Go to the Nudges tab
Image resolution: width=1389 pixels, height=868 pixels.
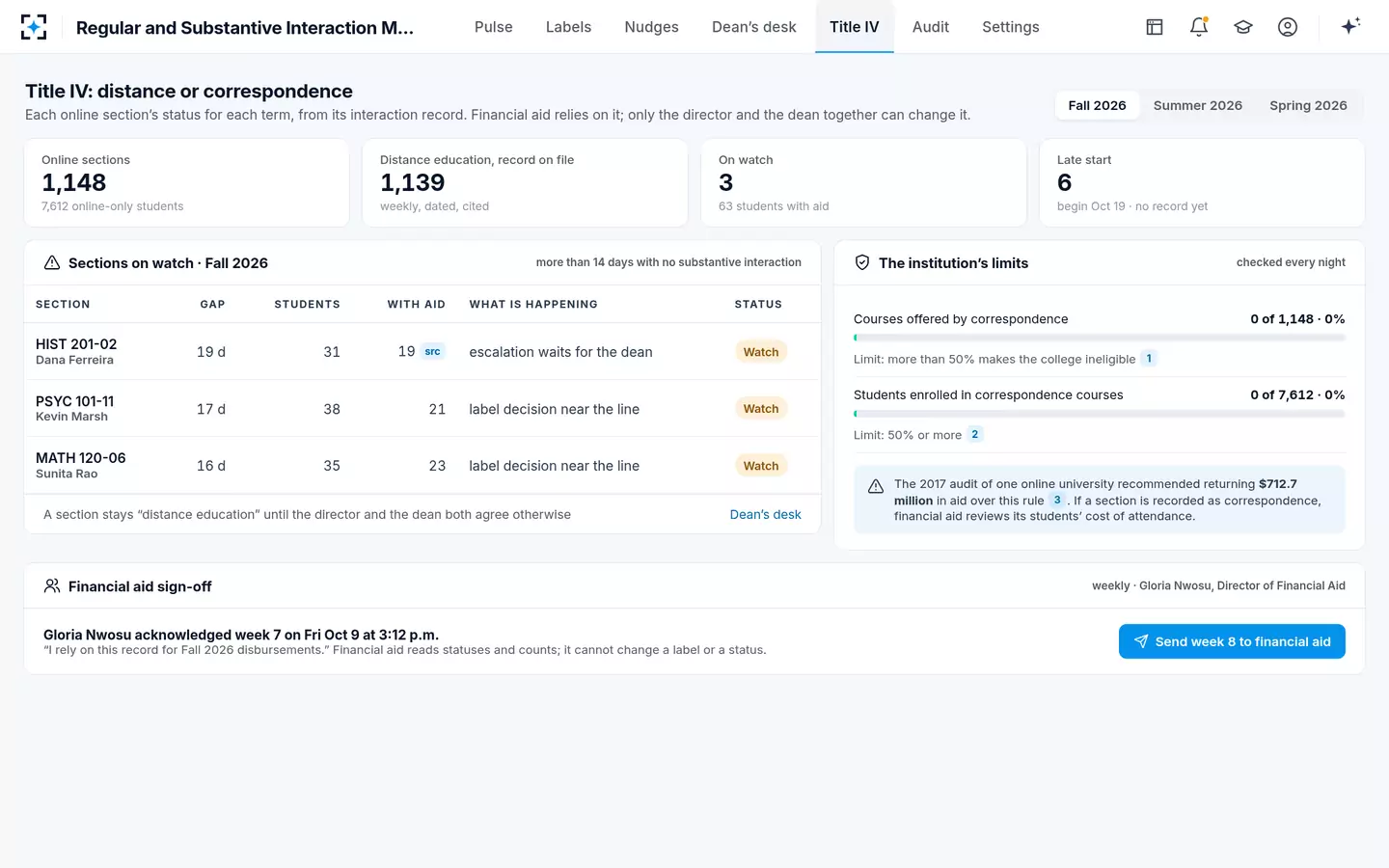coord(652,27)
